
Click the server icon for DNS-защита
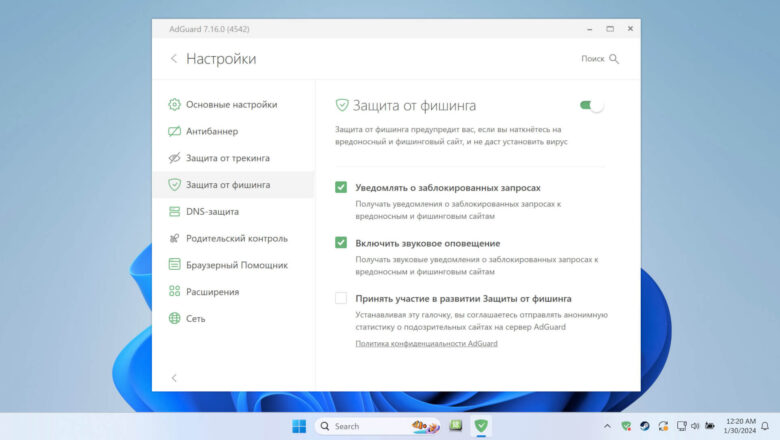pos(174,211)
